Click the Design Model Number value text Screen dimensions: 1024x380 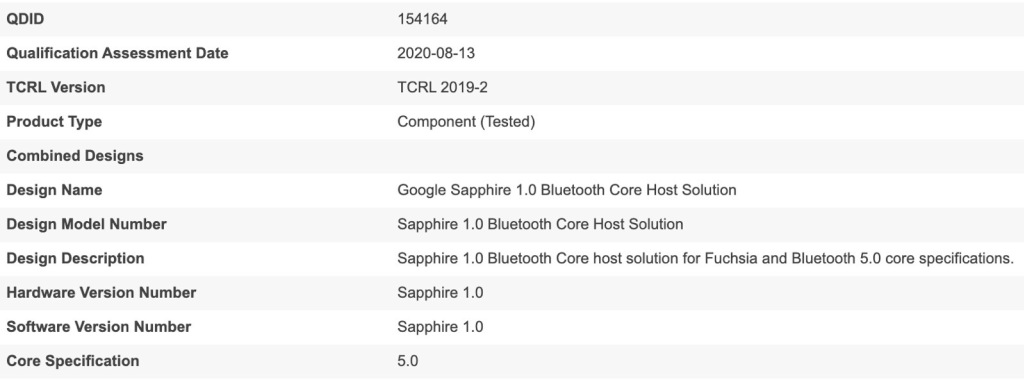click(540, 224)
